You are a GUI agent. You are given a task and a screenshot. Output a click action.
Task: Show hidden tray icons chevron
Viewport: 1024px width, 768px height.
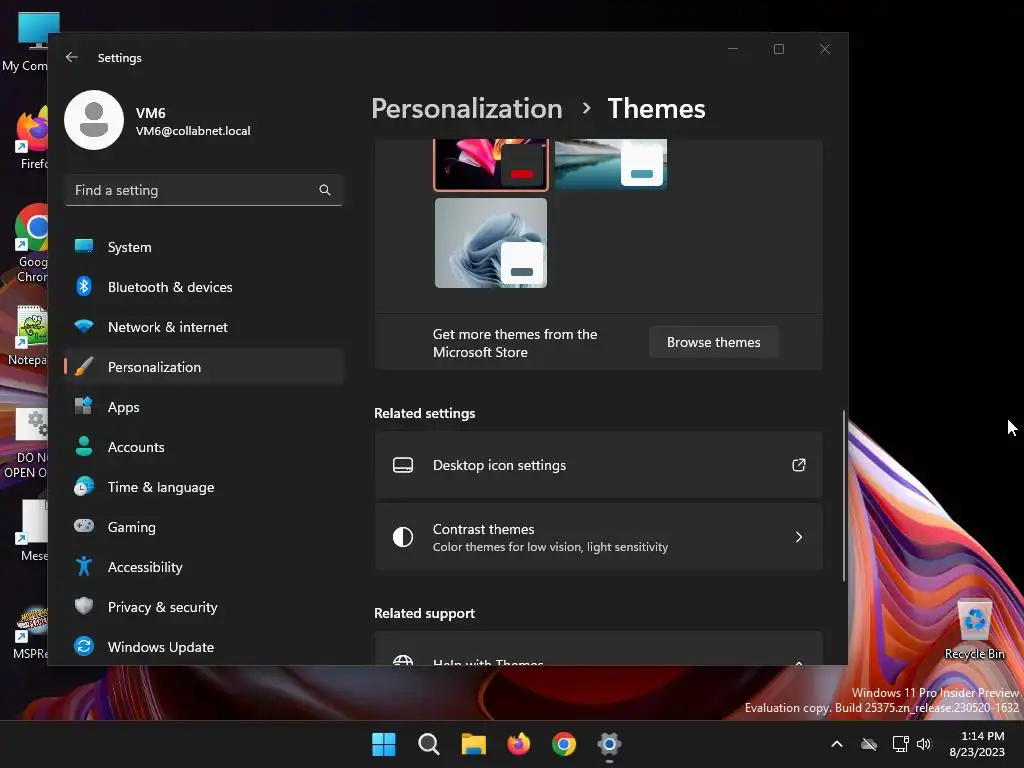[x=837, y=744]
